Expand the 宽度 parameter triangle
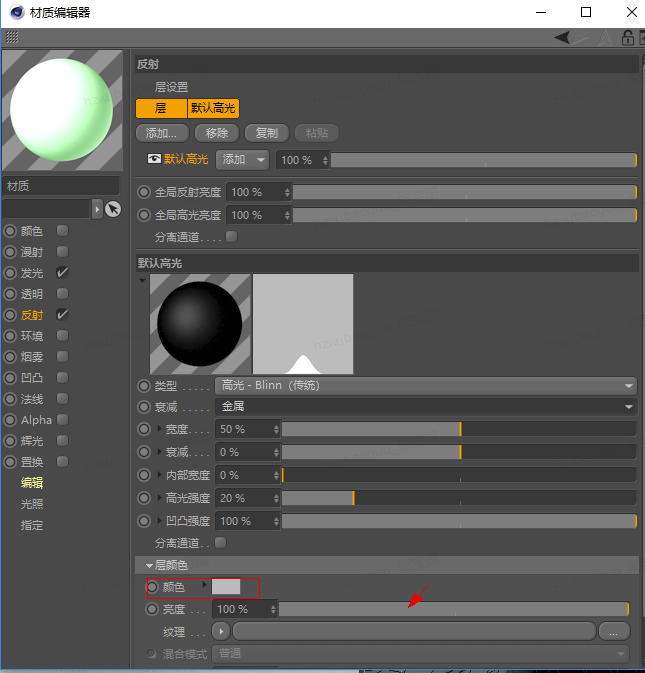This screenshot has height=673, width=645. [x=160, y=428]
